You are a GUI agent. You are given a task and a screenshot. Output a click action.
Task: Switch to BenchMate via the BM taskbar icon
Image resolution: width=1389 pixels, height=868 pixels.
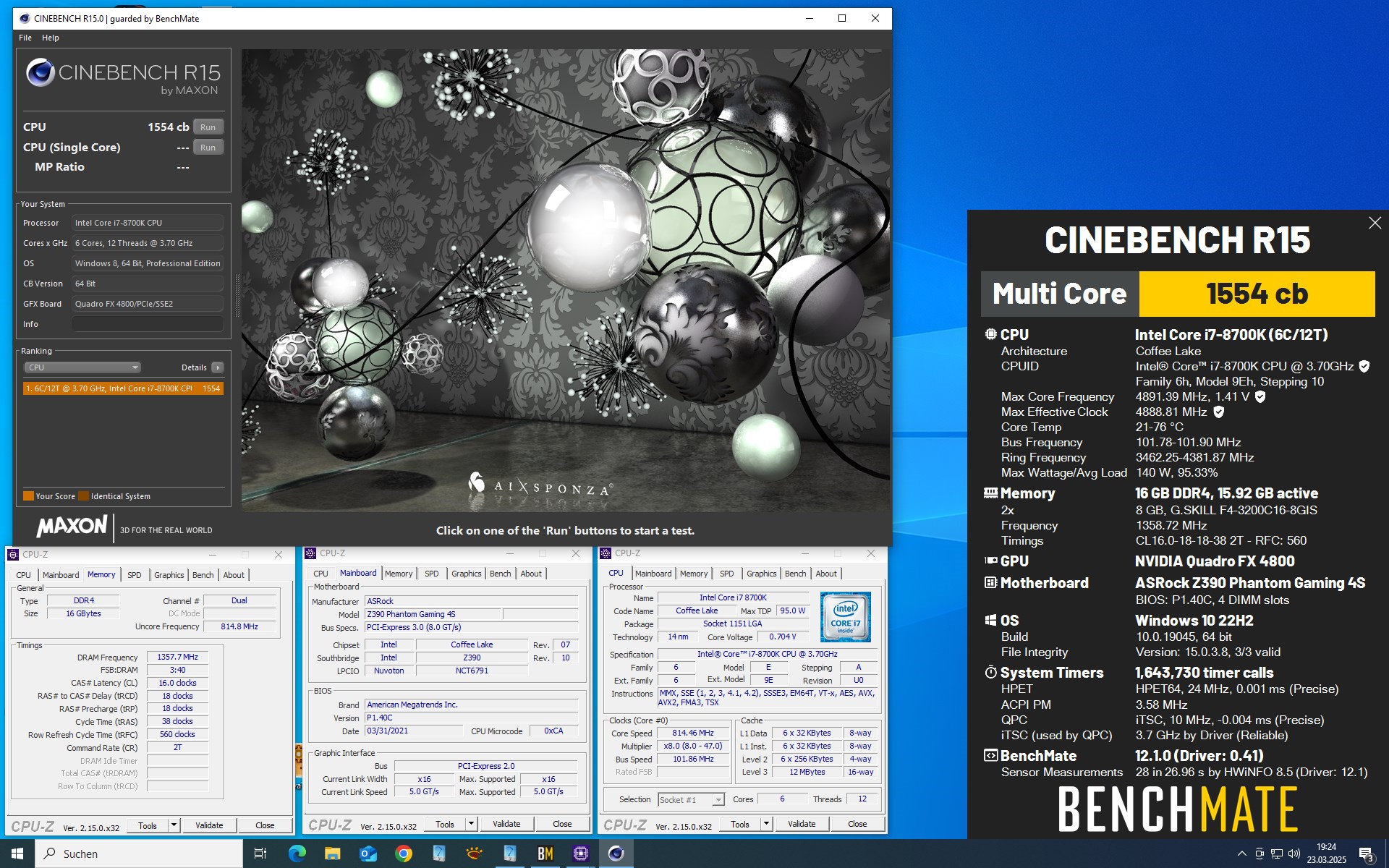pyautogui.click(x=545, y=854)
